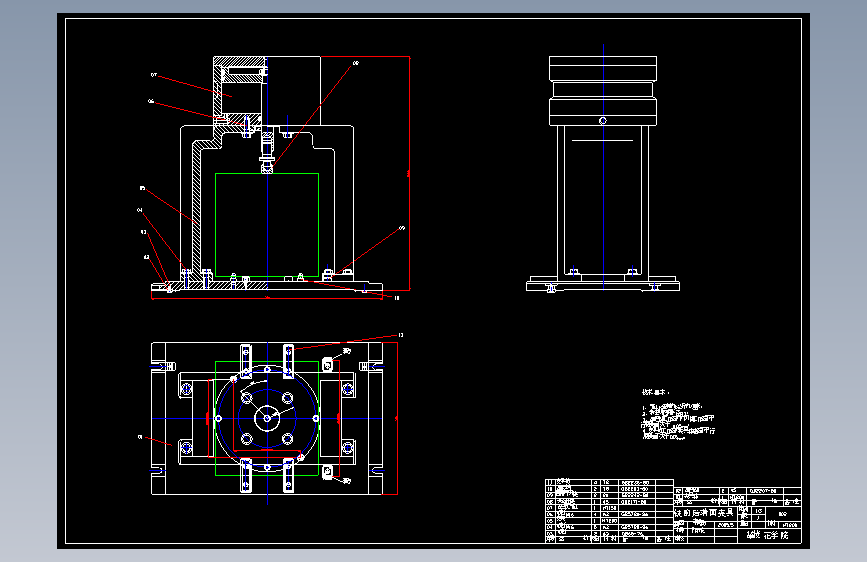
Task: Click part balloon label 01 in plan view
Action: tap(140, 437)
